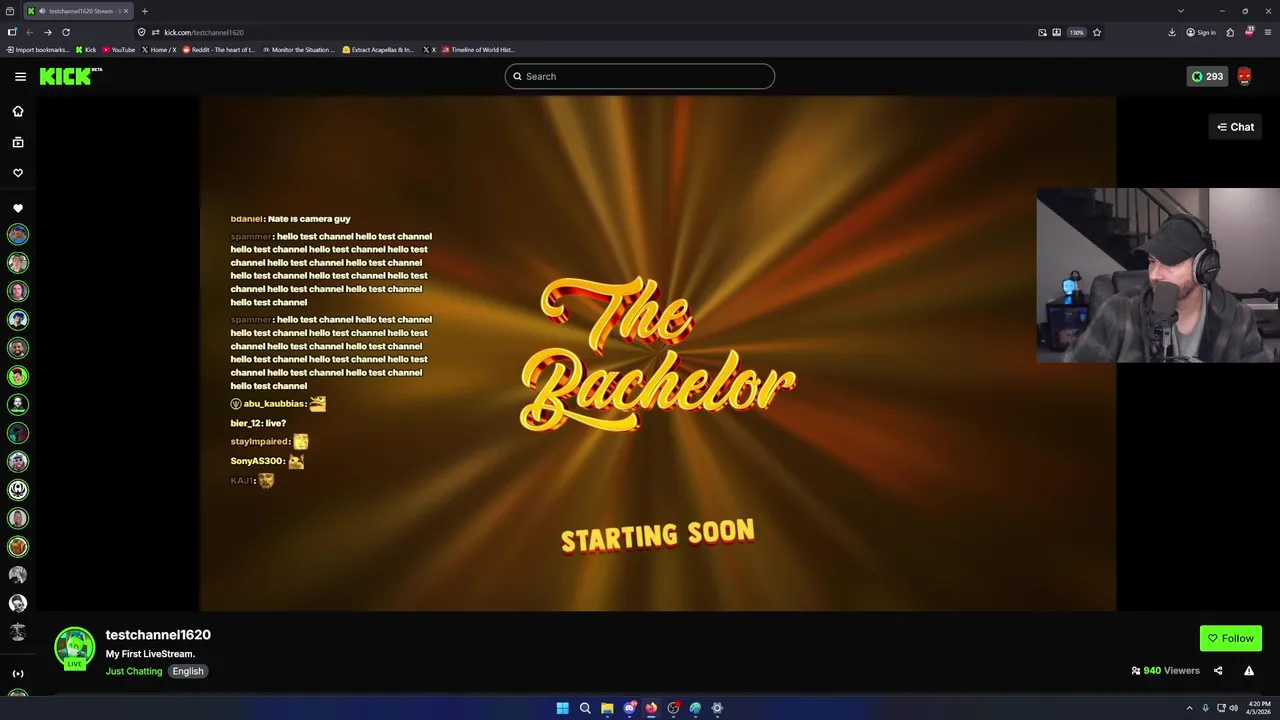The image size is (1280, 720).
Task: Toggle picture-in-picture icon in address bar
Action: click(1042, 32)
